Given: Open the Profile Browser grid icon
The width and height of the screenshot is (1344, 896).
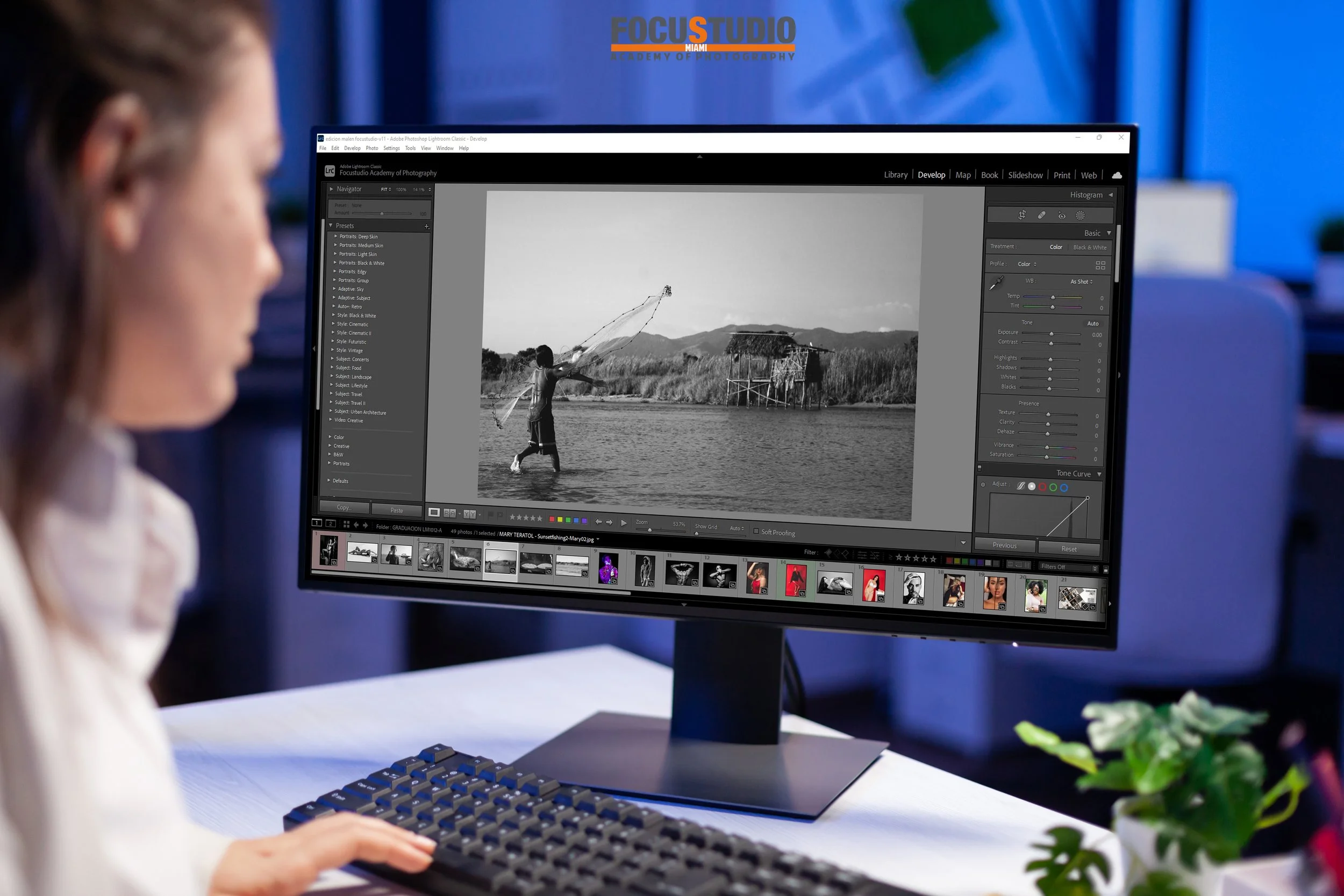Looking at the screenshot, I should click(1100, 265).
